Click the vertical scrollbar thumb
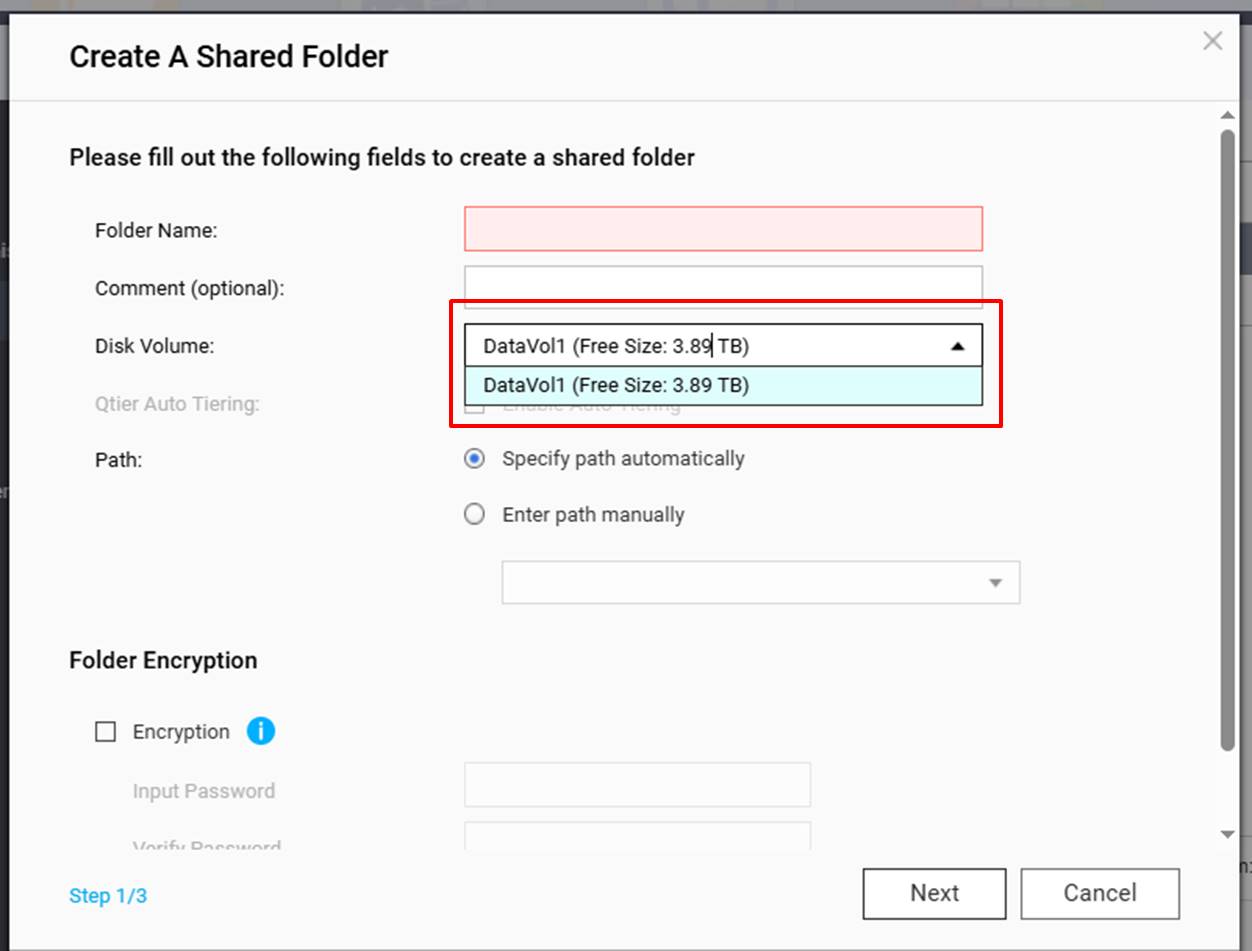This screenshot has height=951, width=1252. [x=1228, y=440]
